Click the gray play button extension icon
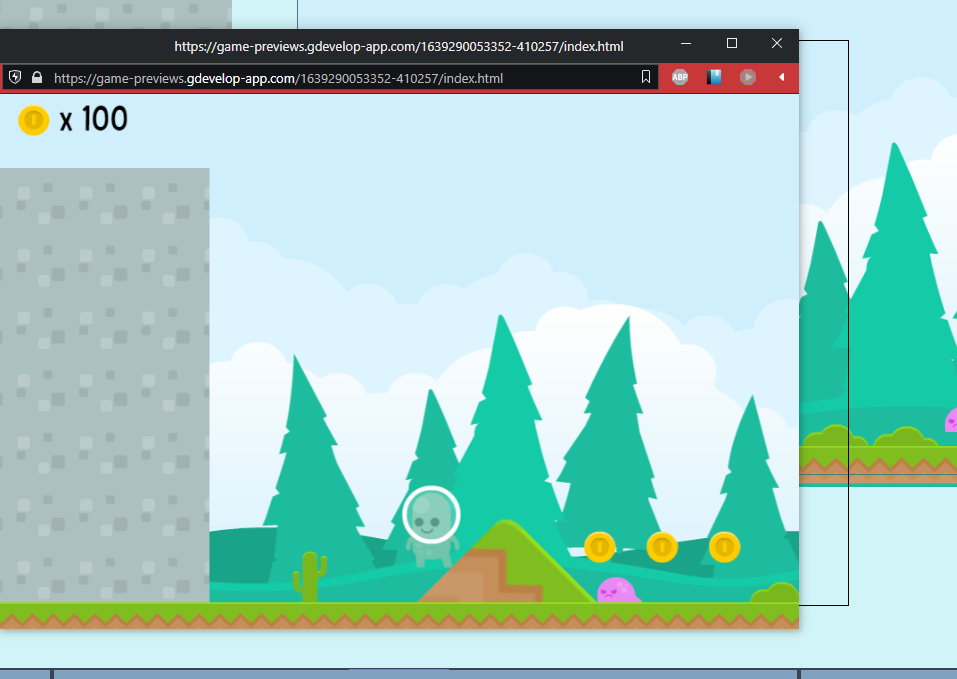This screenshot has width=957, height=679. tap(748, 77)
